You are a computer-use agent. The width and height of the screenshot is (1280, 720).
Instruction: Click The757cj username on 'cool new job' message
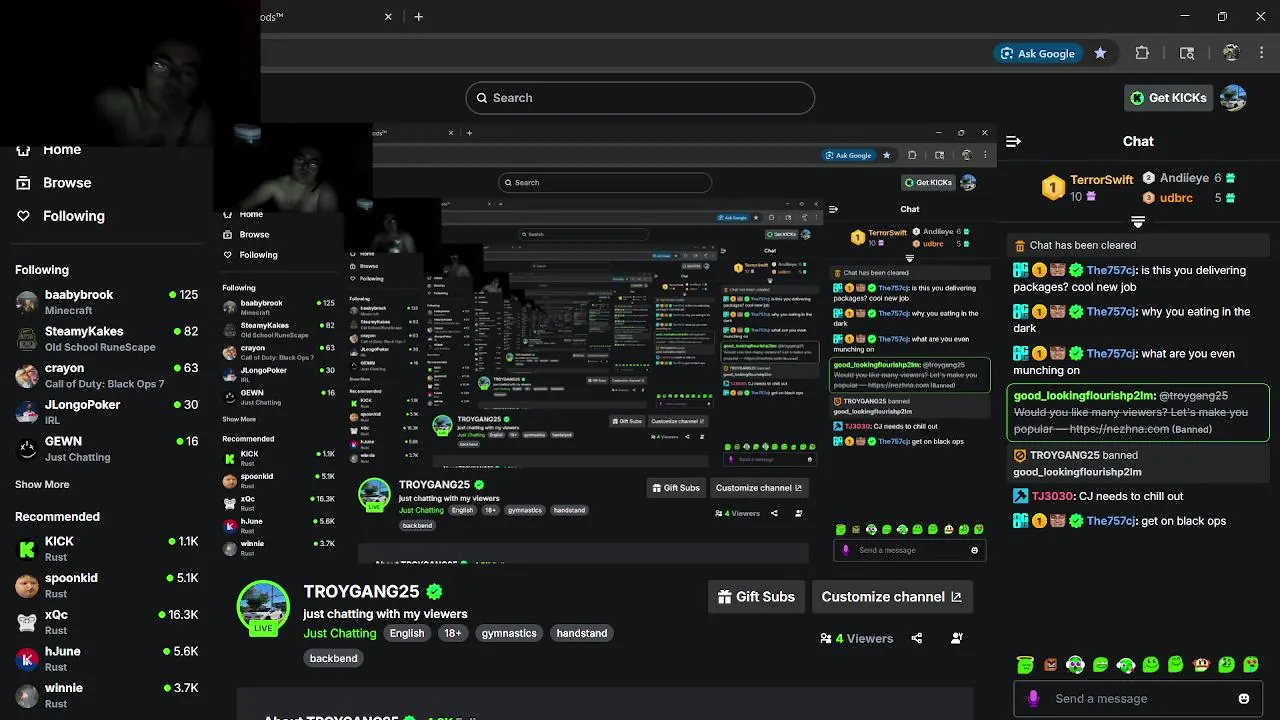click(x=1111, y=270)
